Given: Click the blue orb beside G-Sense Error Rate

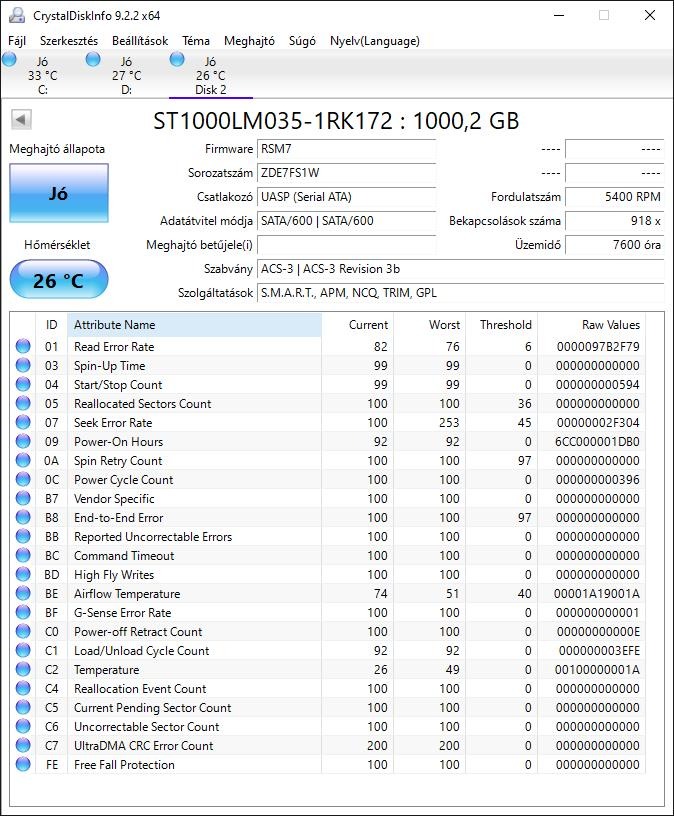Looking at the screenshot, I should pyautogui.click(x=23, y=612).
